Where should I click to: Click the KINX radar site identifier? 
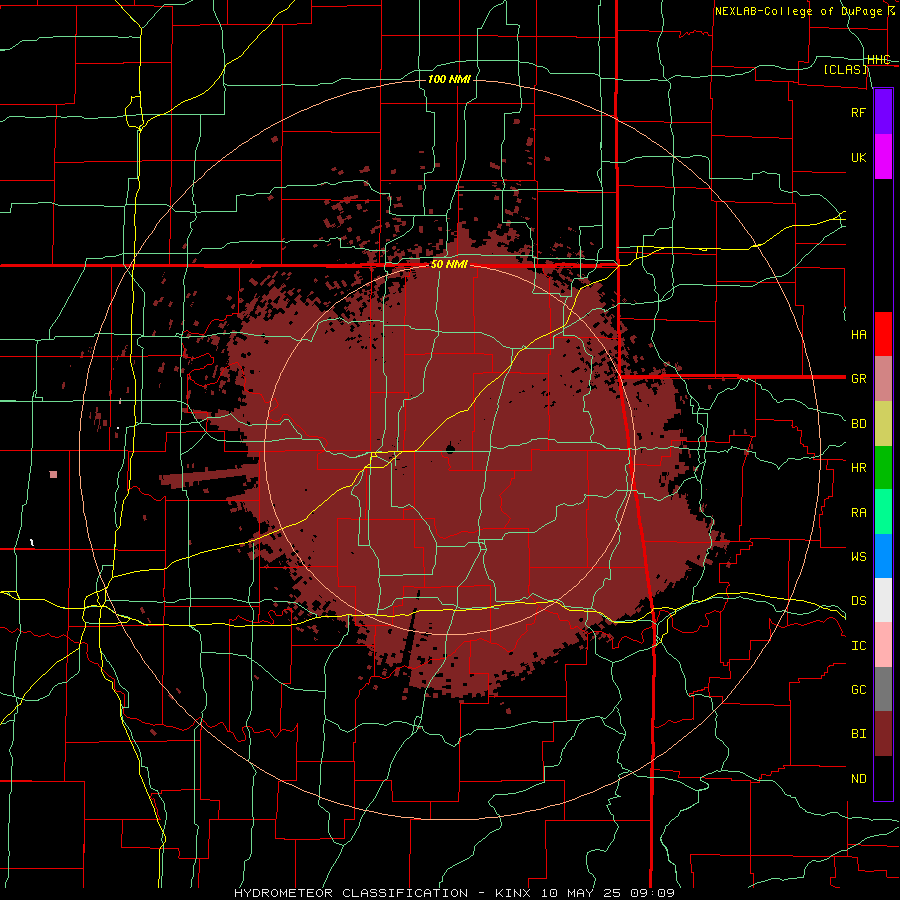click(x=513, y=893)
